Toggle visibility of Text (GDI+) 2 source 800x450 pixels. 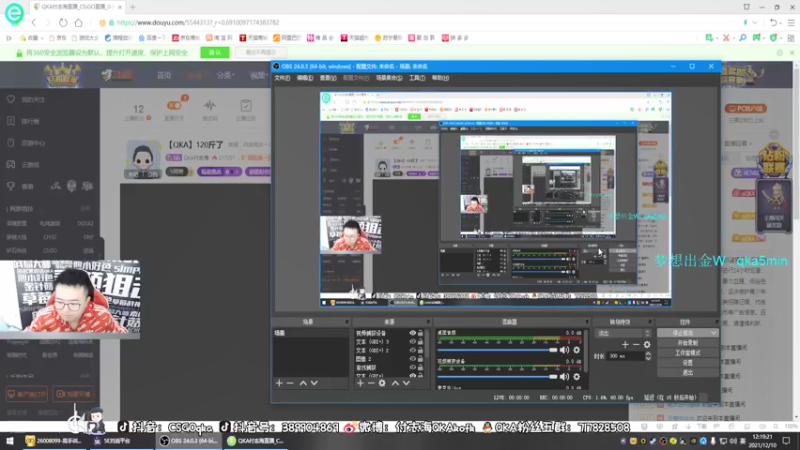412,351
